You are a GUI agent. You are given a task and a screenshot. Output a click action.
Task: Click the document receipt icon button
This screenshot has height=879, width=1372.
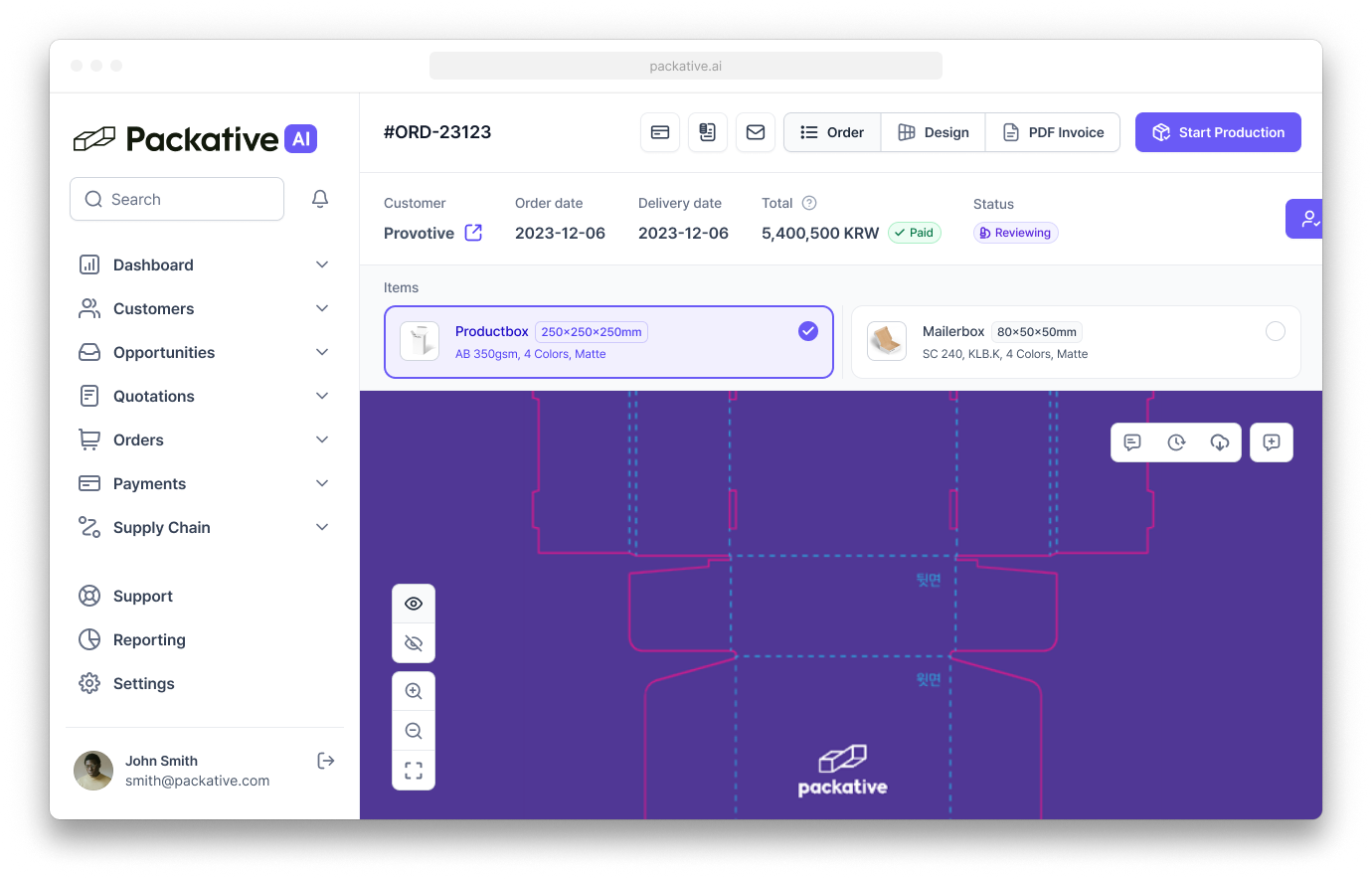[708, 132]
